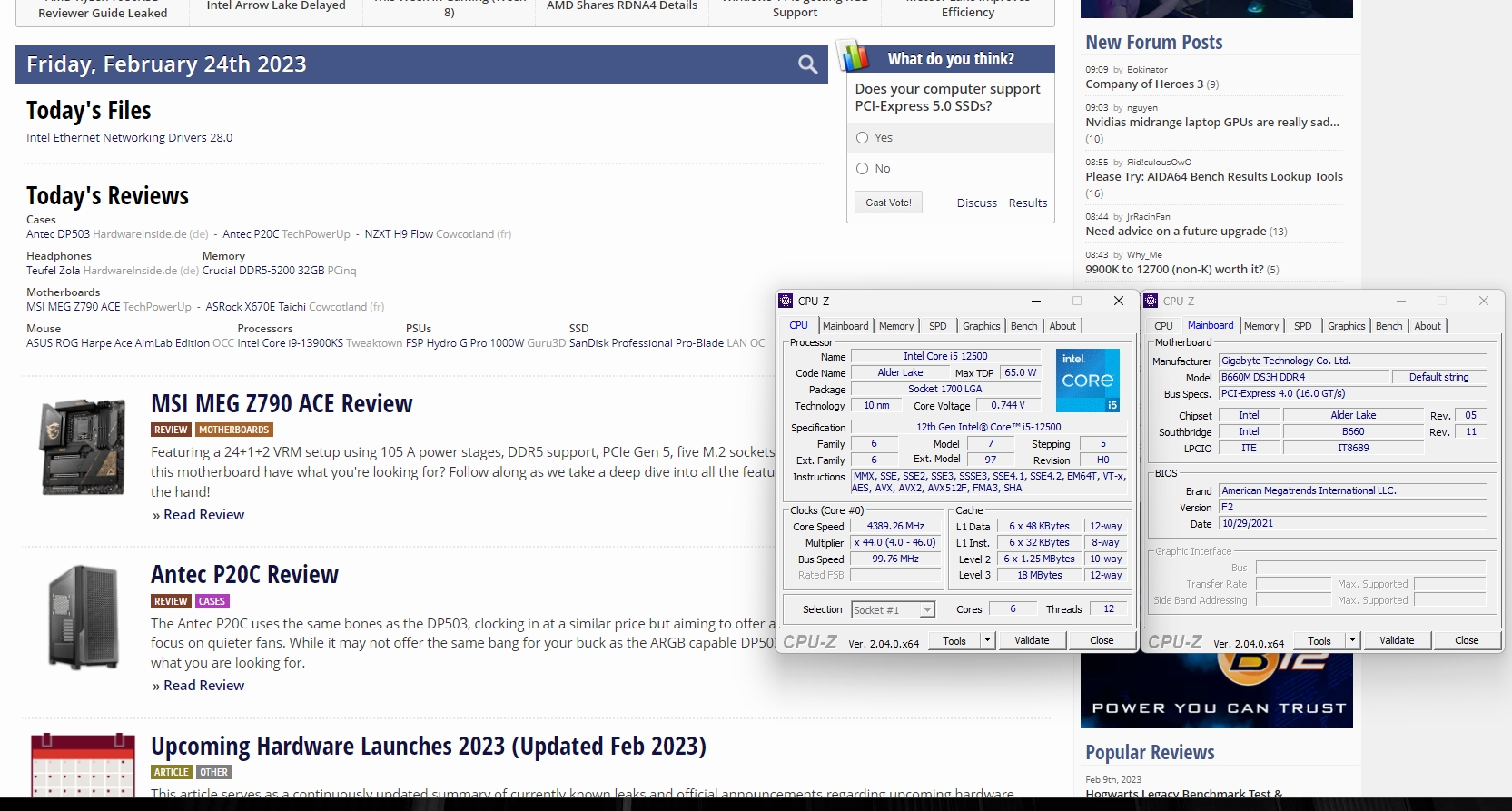Screen dimensions: 1512x811
Task: Click the Intel Core i5 logo in CPU-Z
Action: 1087,381
